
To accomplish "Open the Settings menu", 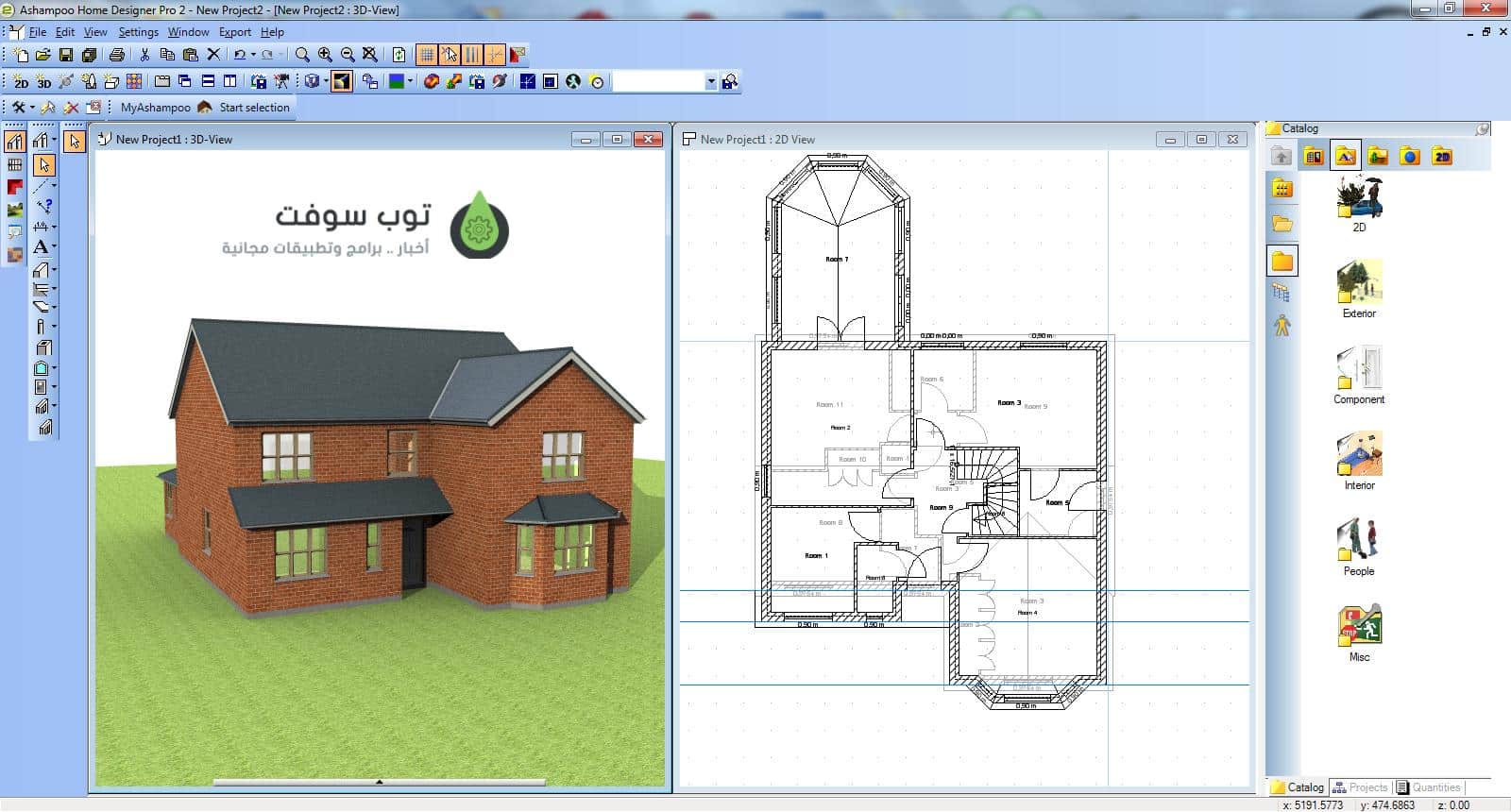I will coord(139,32).
